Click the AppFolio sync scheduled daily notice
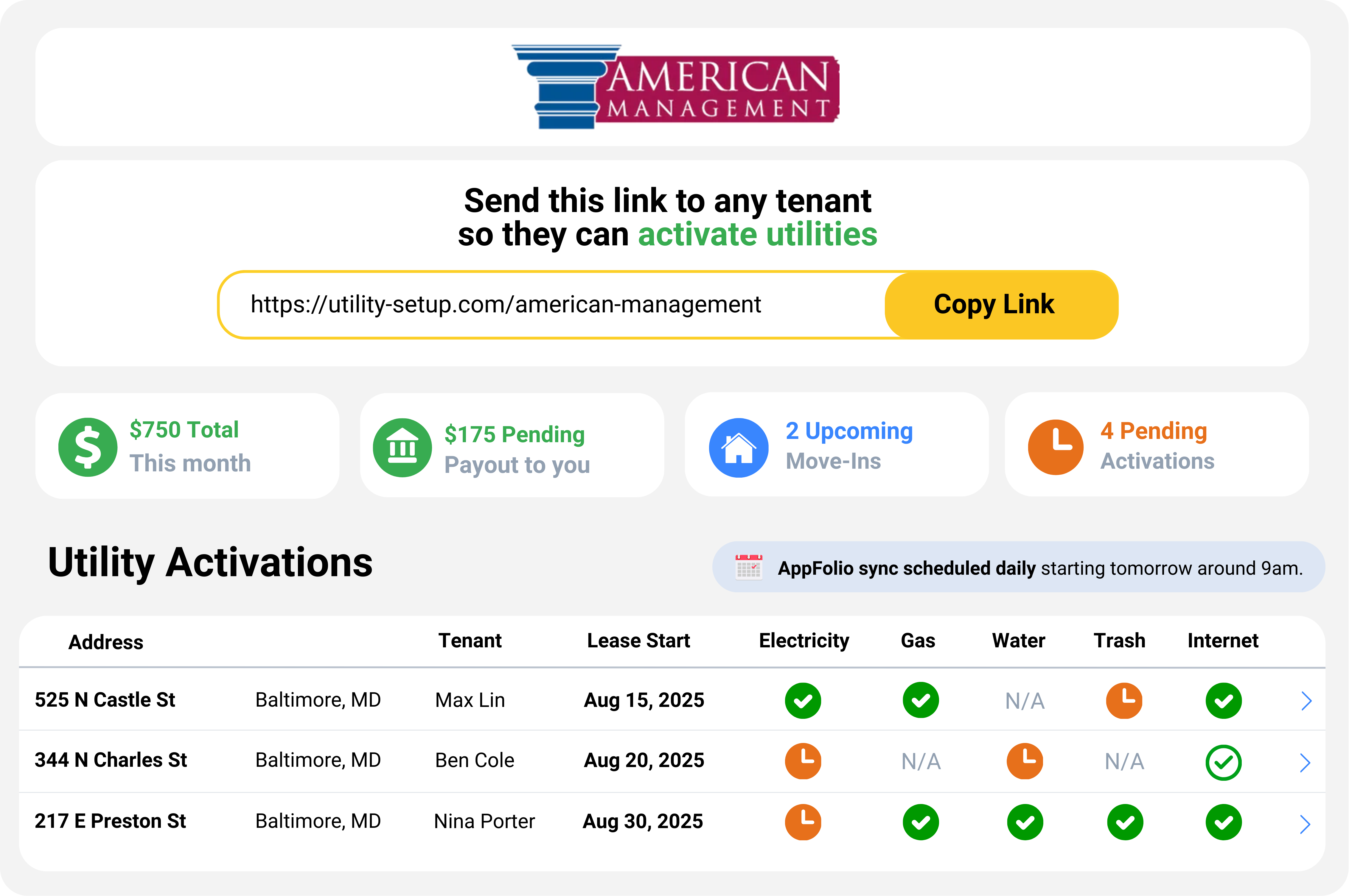 click(x=1019, y=567)
